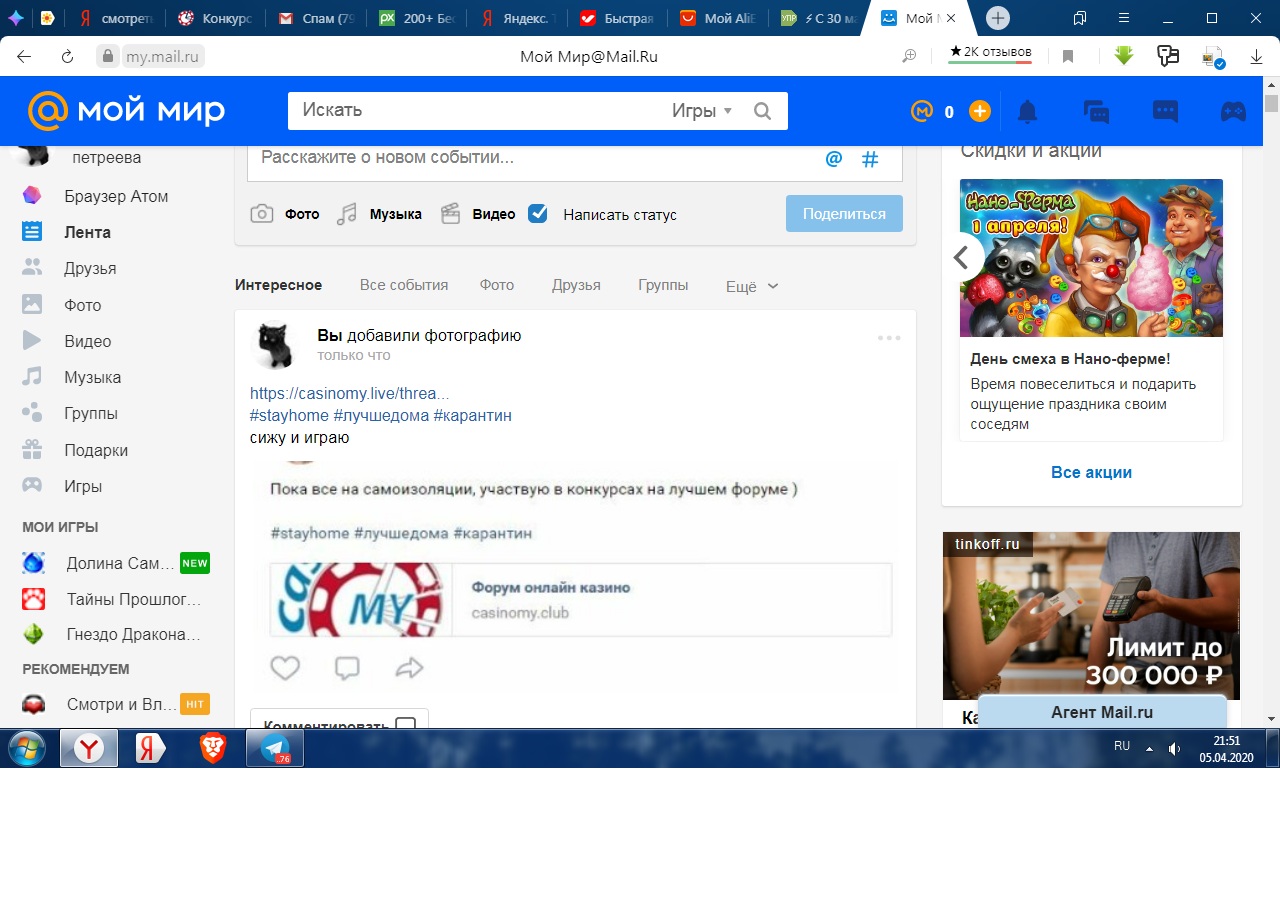The image size is (1280, 912).
Task: Attach a photo with the camera icon
Action: click(x=262, y=214)
